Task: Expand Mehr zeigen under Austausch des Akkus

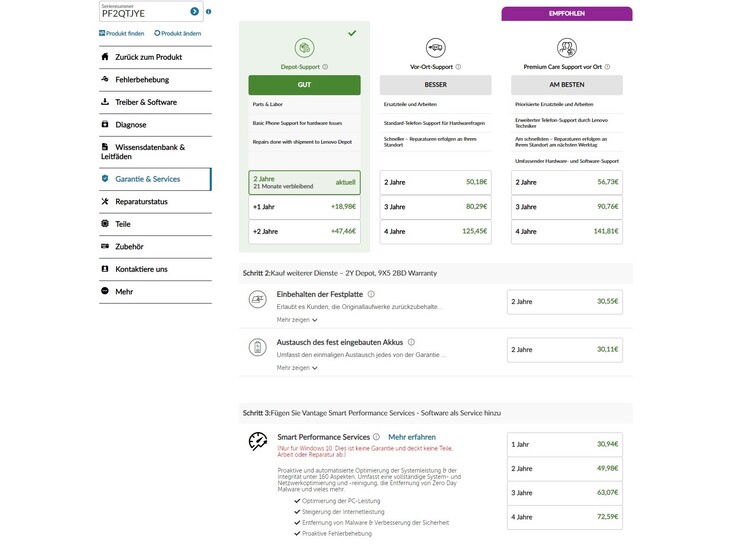Action: (x=297, y=367)
